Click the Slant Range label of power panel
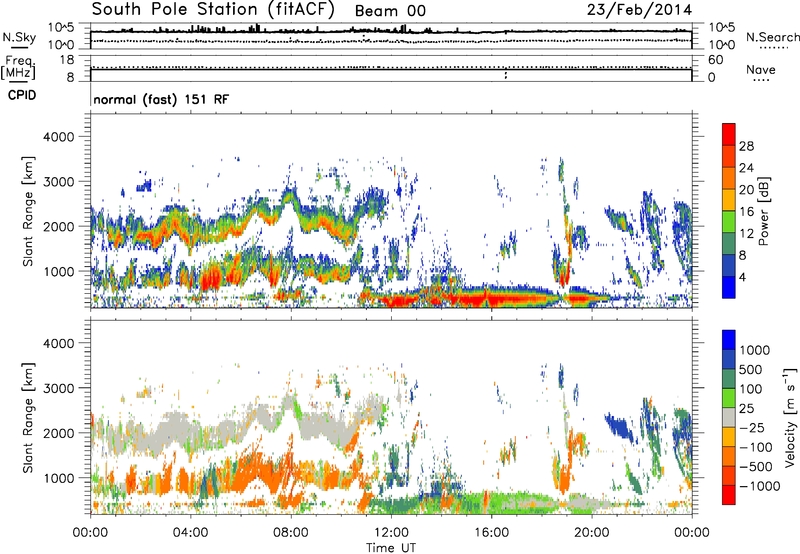The image size is (800, 554). pyautogui.click(x=28, y=211)
